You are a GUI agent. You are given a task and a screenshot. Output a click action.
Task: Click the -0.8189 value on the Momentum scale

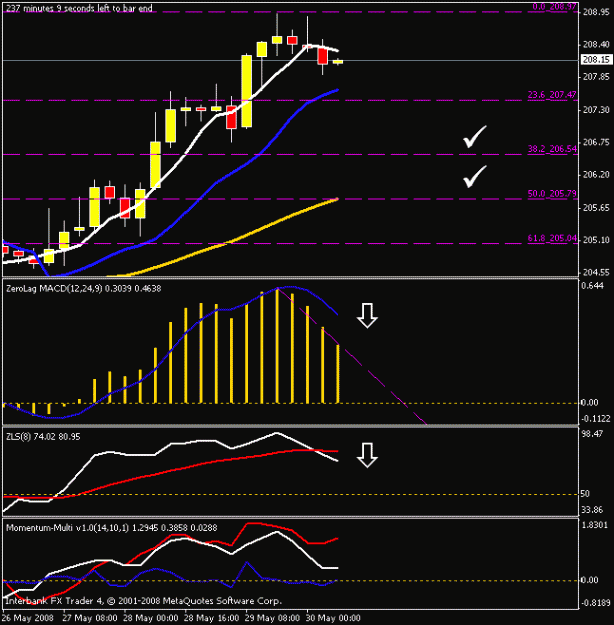click(x=596, y=603)
